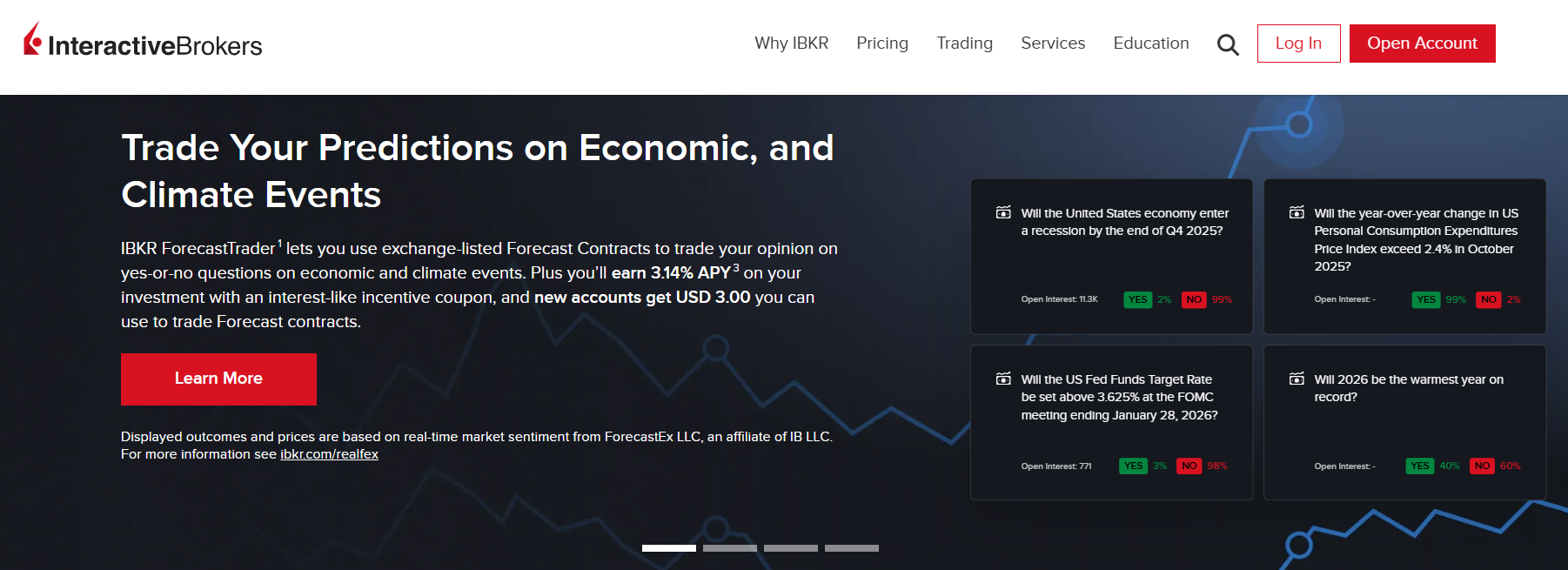
Task: Click the 'Open Interest: 771' text
Action: [1055, 466]
